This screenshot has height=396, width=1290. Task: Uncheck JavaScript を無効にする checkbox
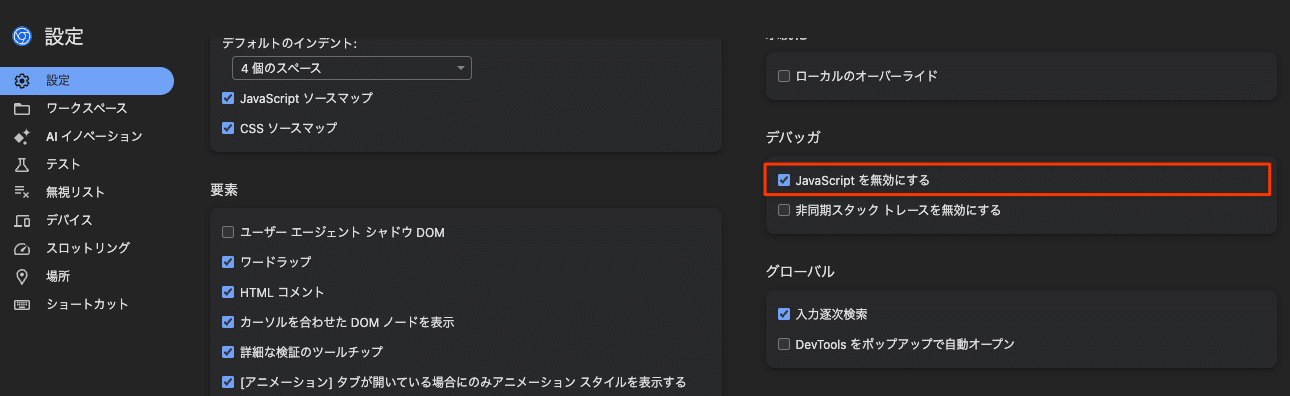pyautogui.click(x=784, y=180)
